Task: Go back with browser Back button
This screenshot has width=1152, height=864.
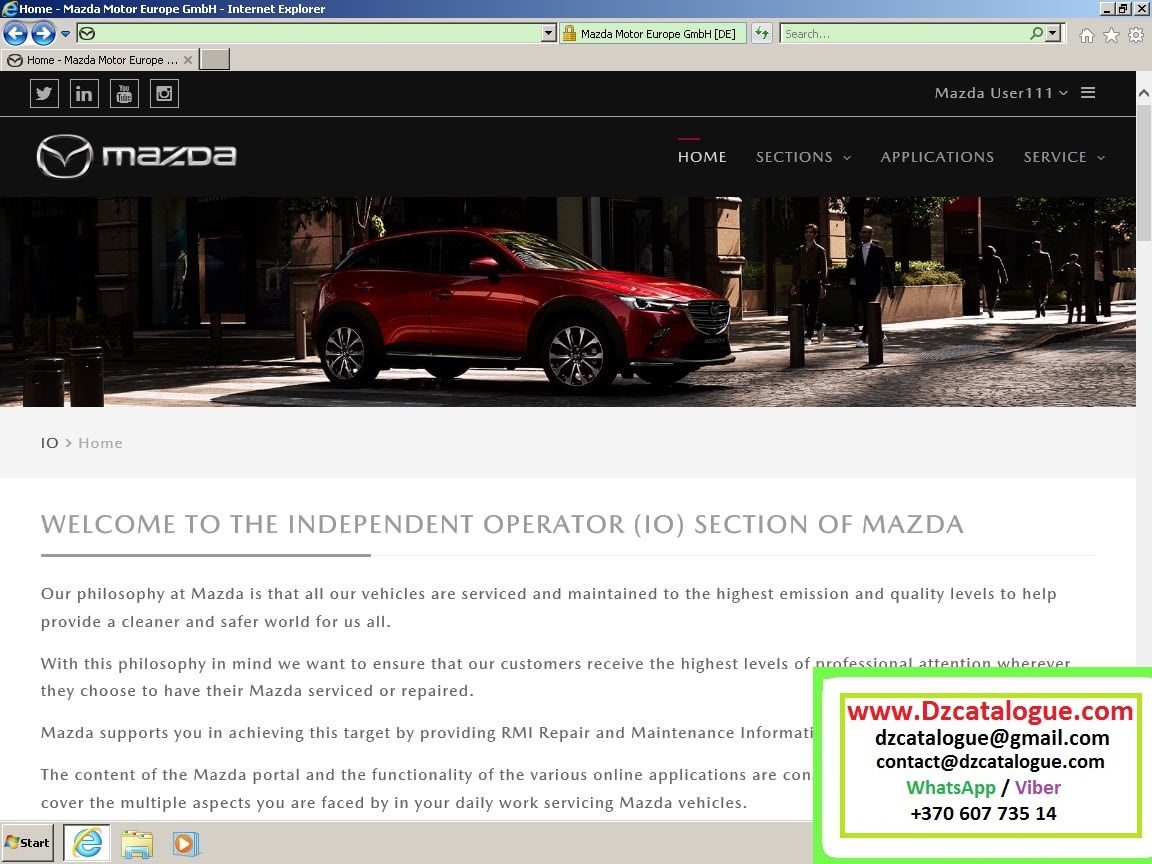Action: 15,33
